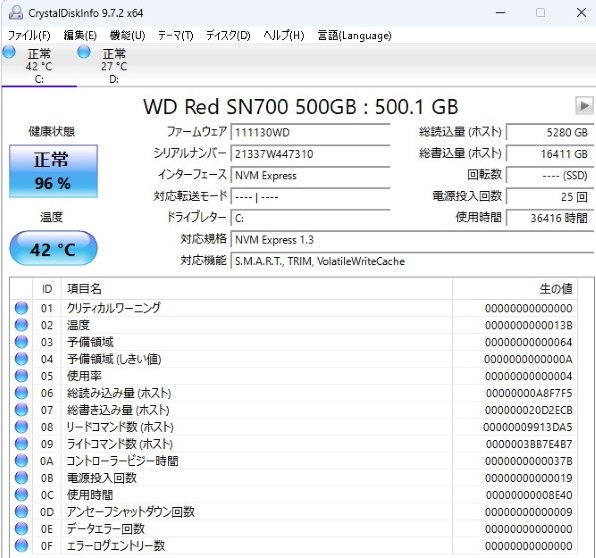
Task: Switch to the C: drive tab at 42 °C
Action: click(x=39, y=65)
